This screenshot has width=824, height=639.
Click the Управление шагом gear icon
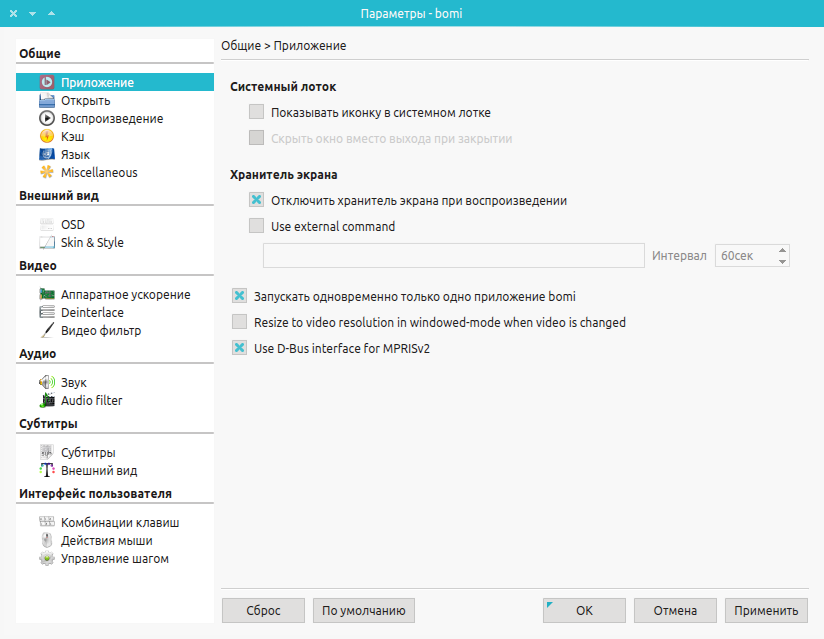click(x=47, y=558)
